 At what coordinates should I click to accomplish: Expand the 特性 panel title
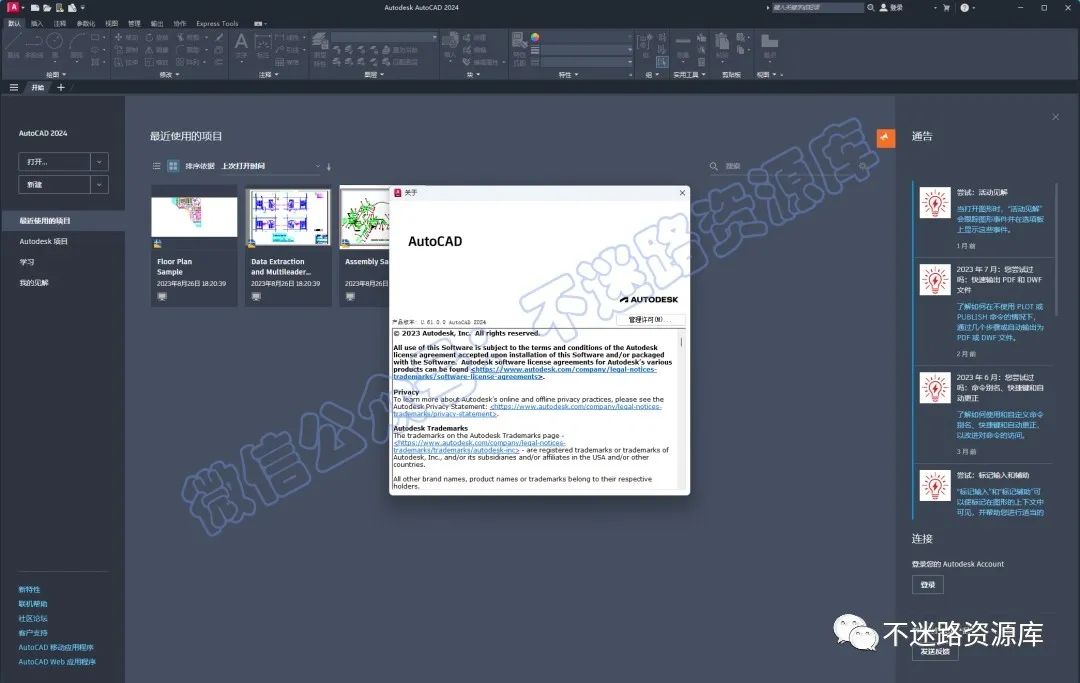pos(568,74)
